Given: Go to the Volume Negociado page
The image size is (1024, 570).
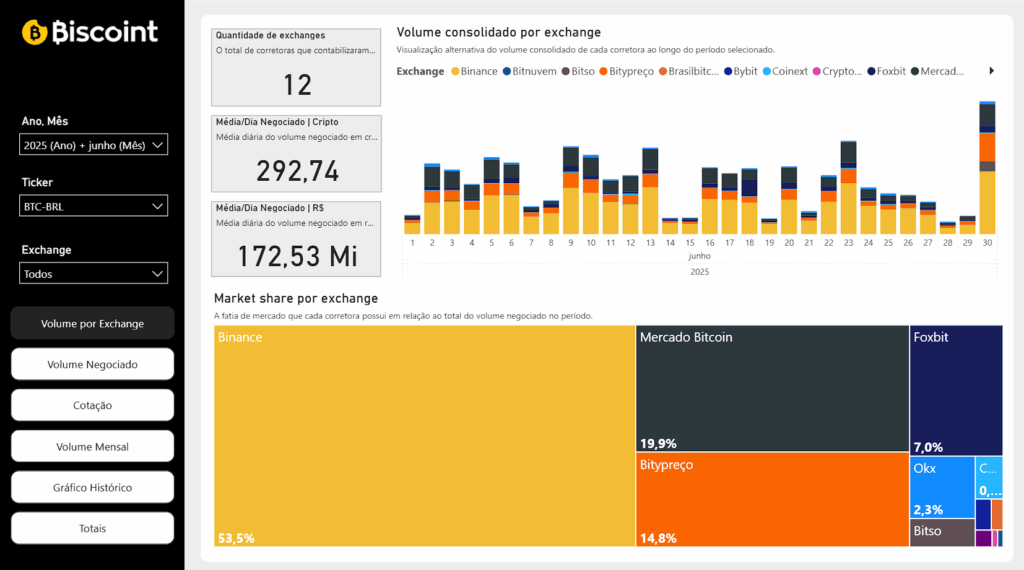Looking at the screenshot, I should [x=92, y=364].
